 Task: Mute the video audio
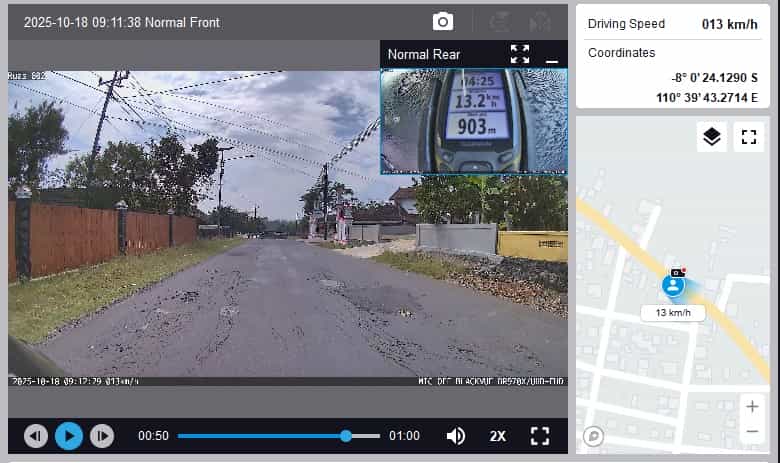pyautogui.click(x=456, y=436)
